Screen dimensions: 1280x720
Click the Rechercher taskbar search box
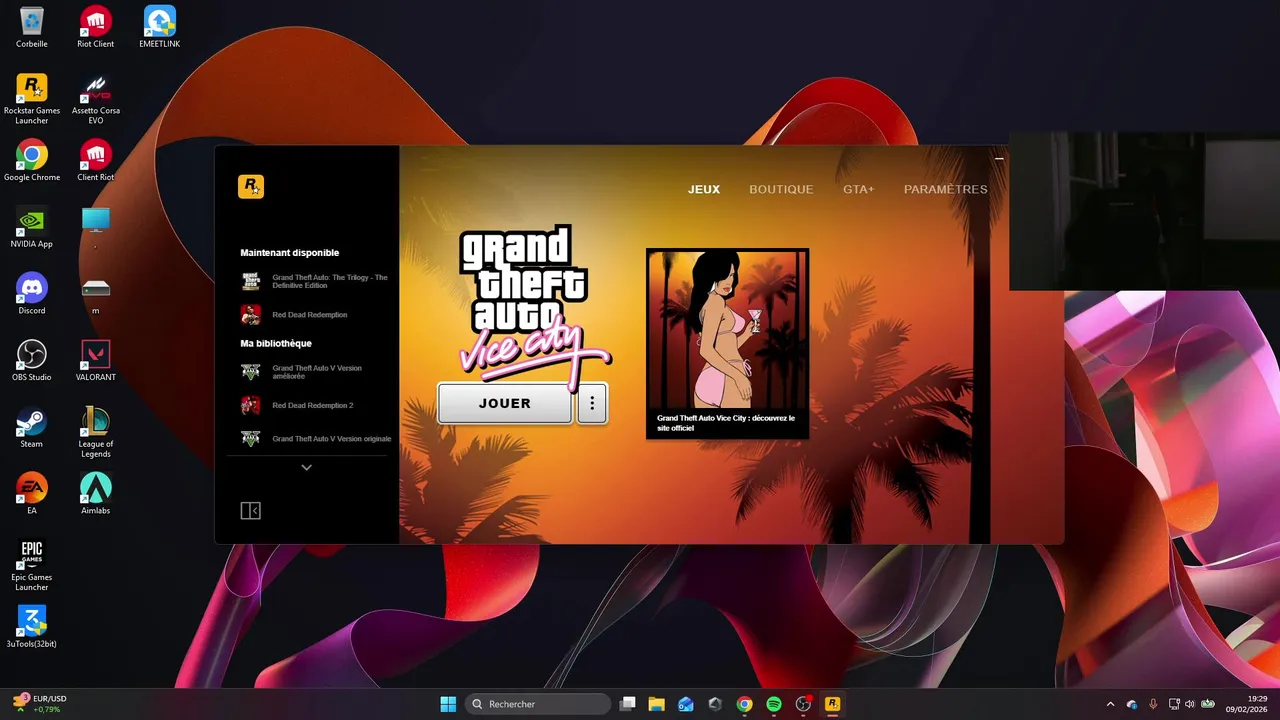[x=539, y=704]
